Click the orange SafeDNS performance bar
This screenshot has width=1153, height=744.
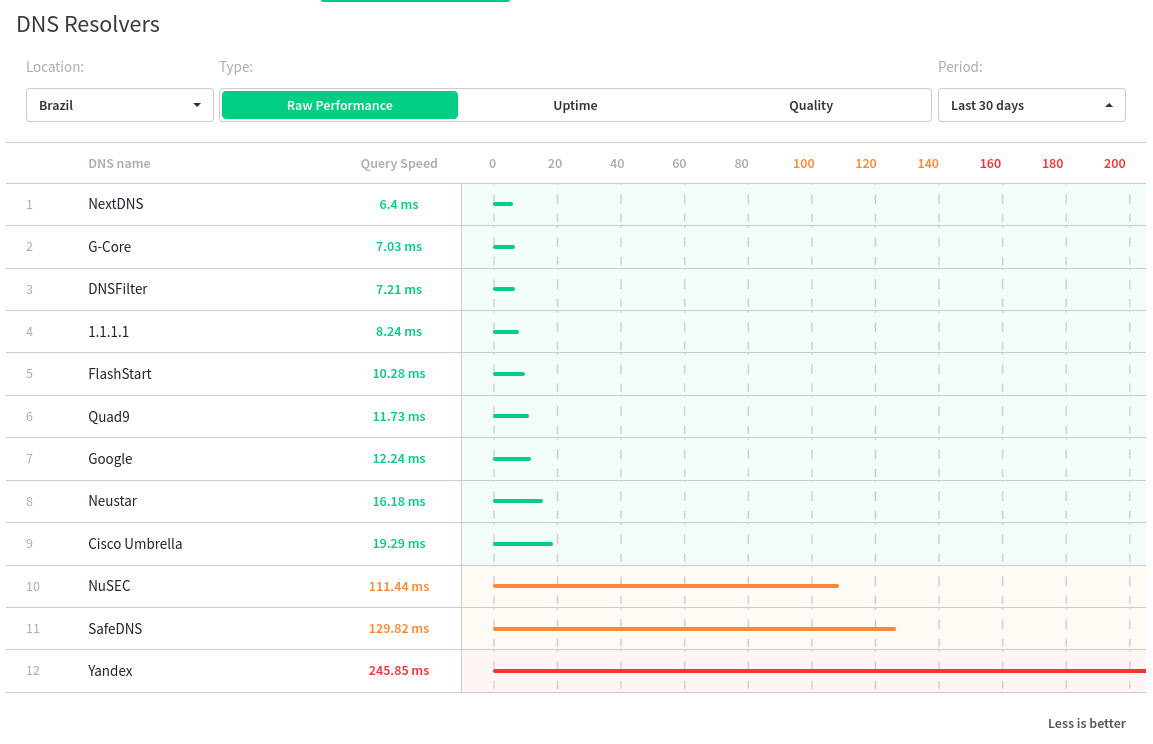694,629
